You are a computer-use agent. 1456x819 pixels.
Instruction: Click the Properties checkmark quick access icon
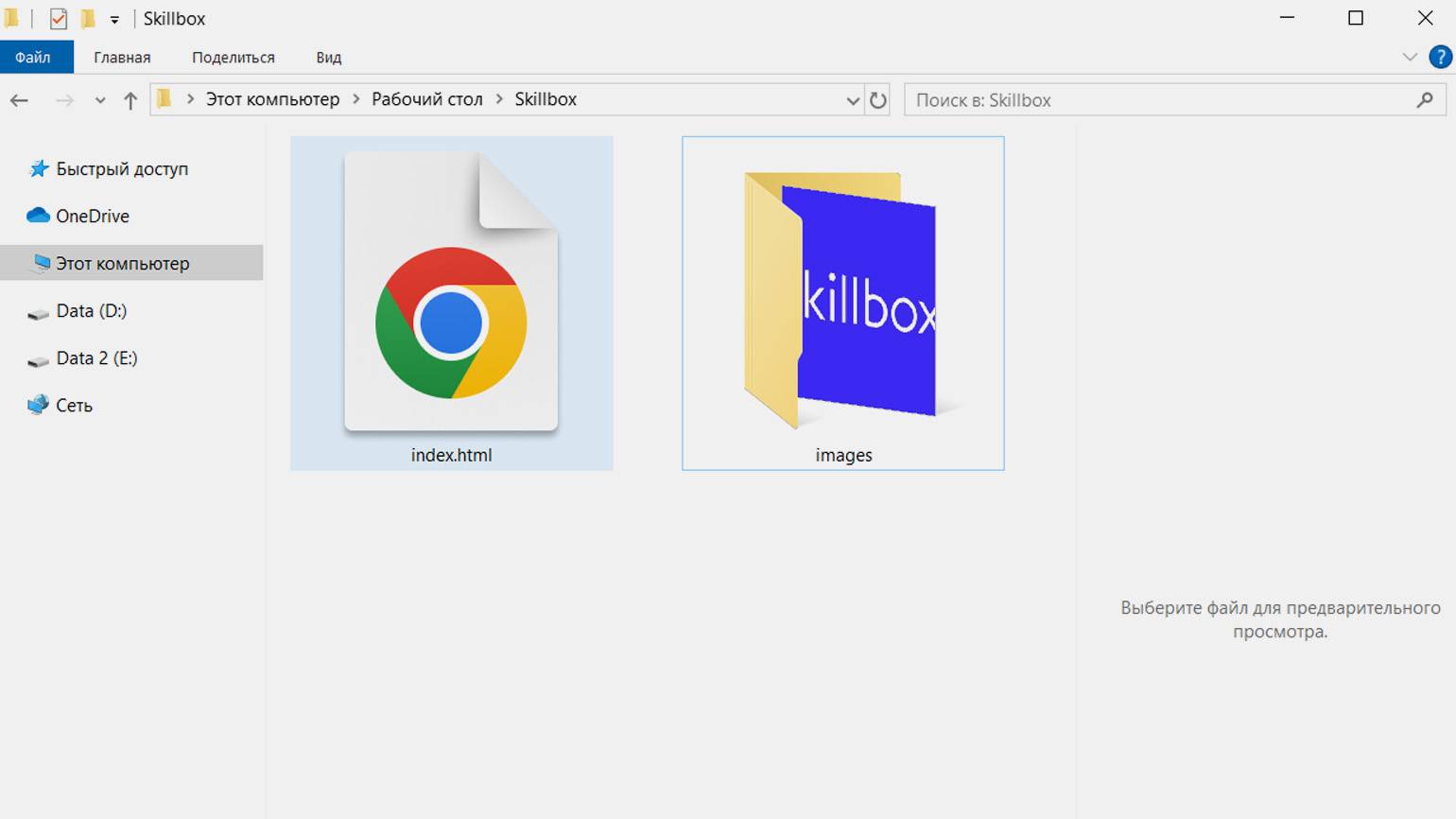click(58, 18)
